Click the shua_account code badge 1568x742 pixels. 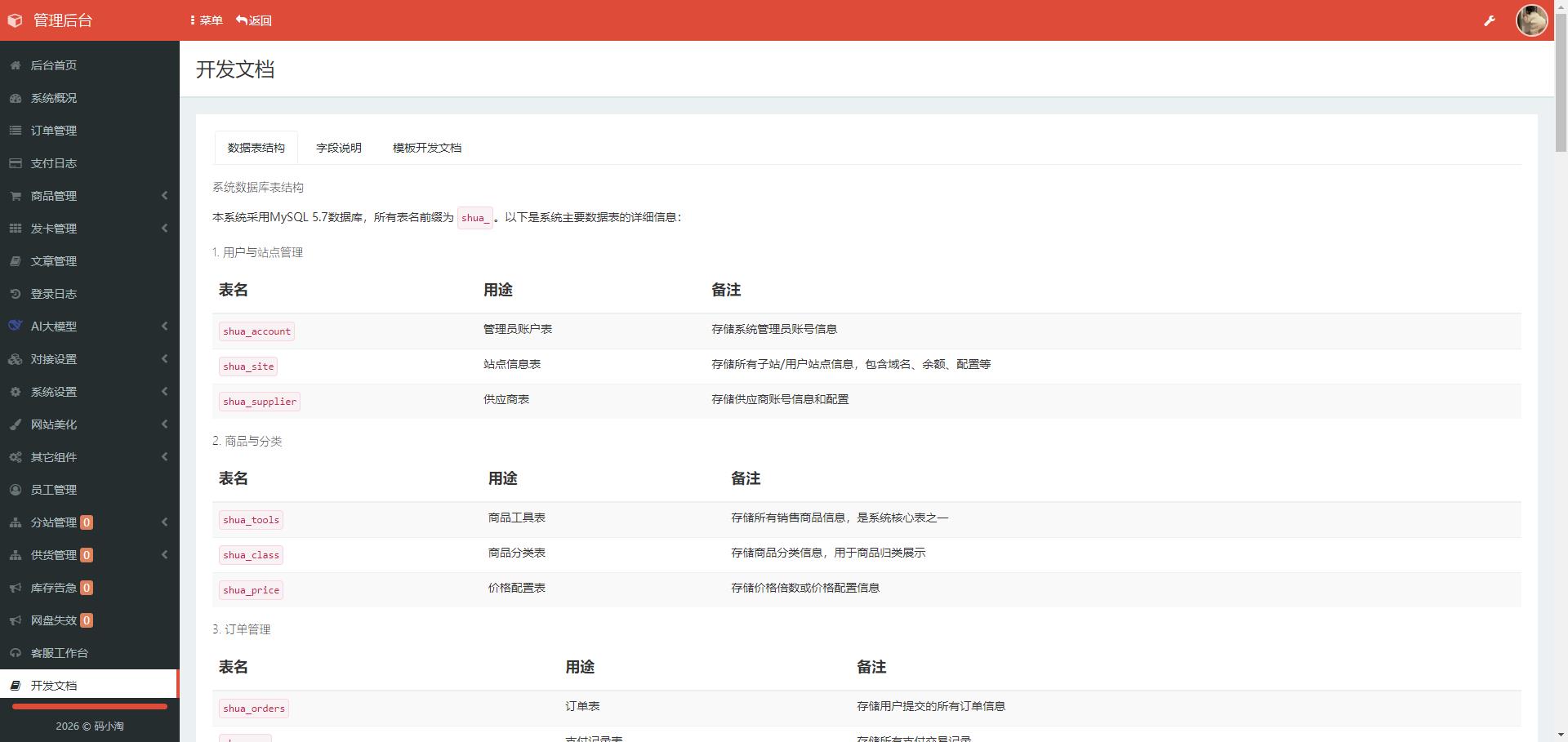256,331
